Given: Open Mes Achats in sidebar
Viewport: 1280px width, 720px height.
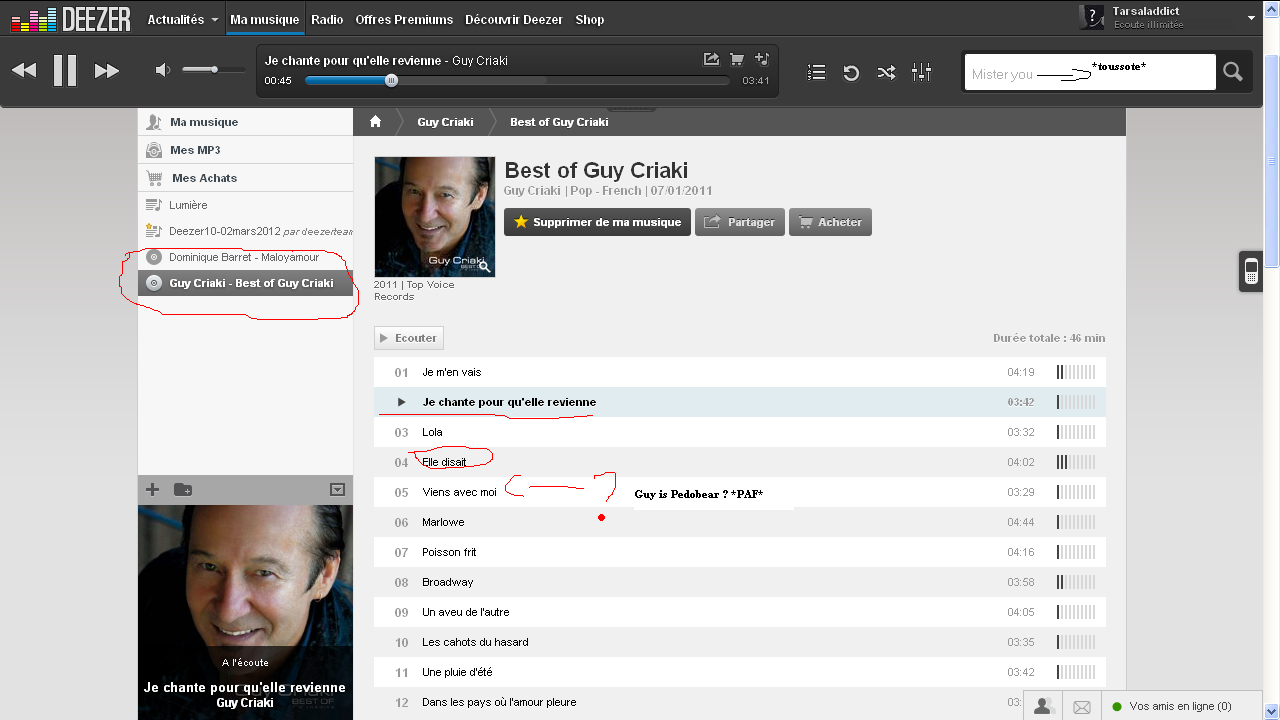Looking at the screenshot, I should click(x=245, y=178).
